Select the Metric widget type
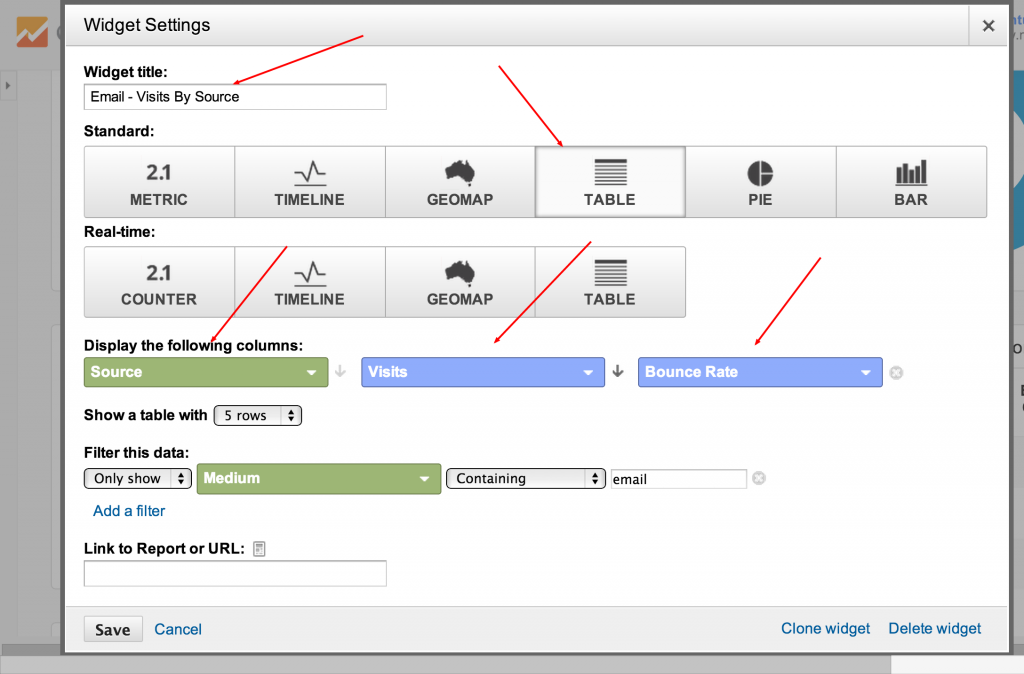The image size is (1024, 674). [158, 181]
